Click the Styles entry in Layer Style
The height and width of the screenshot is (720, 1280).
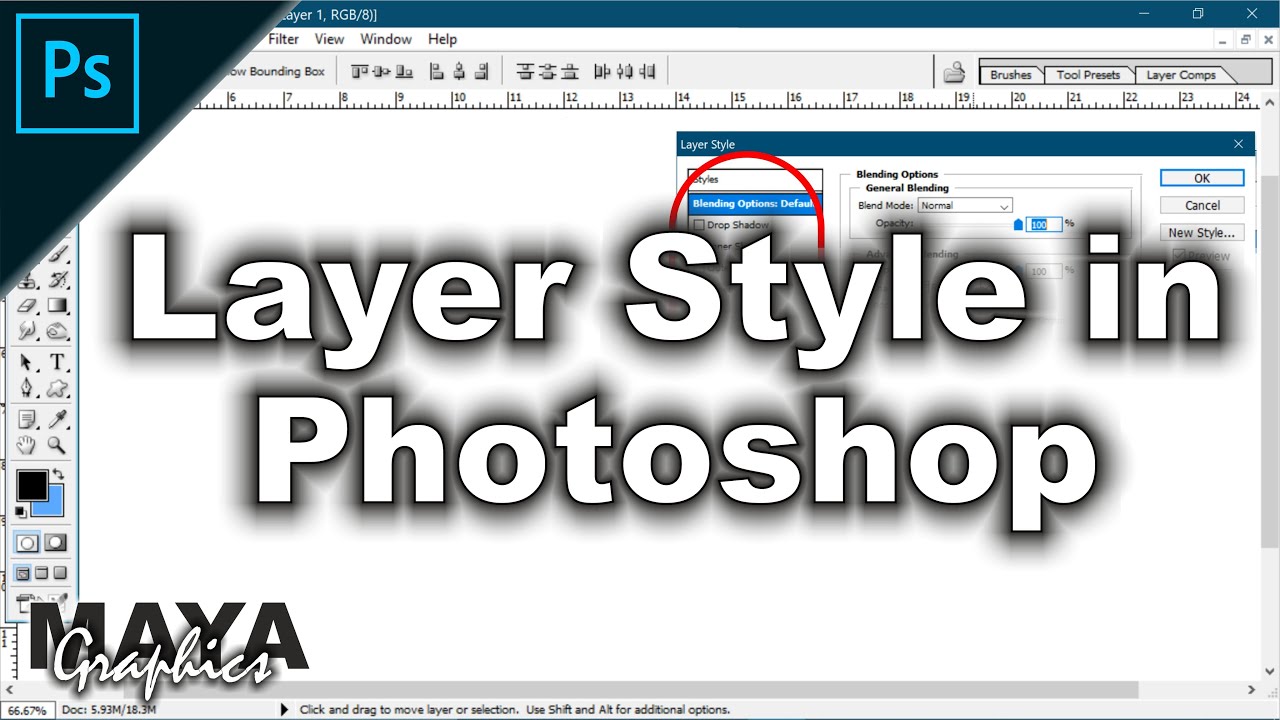[754, 180]
